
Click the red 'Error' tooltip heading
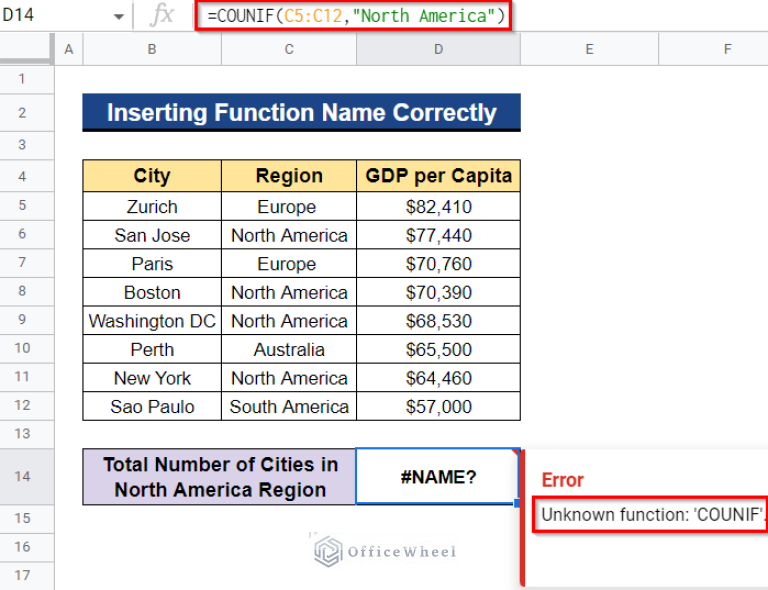point(562,480)
